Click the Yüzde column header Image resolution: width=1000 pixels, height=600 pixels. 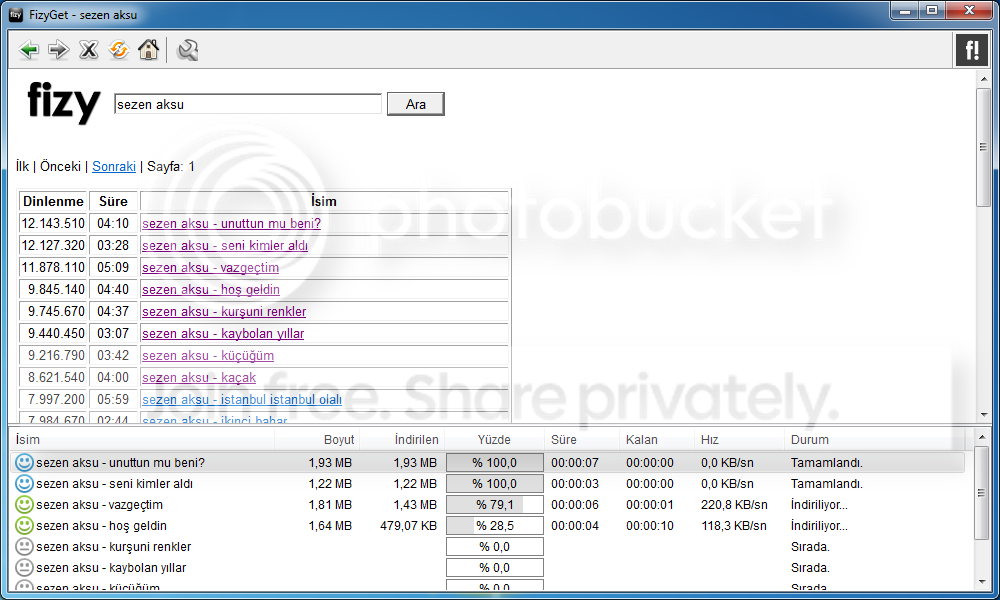pyautogui.click(x=494, y=440)
